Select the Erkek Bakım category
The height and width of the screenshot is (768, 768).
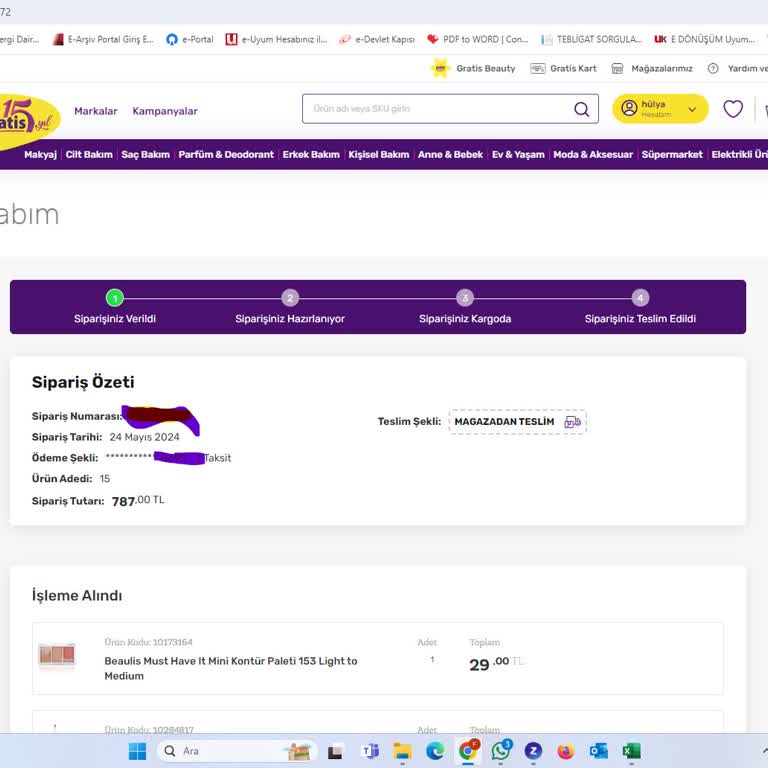coord(311,154)
